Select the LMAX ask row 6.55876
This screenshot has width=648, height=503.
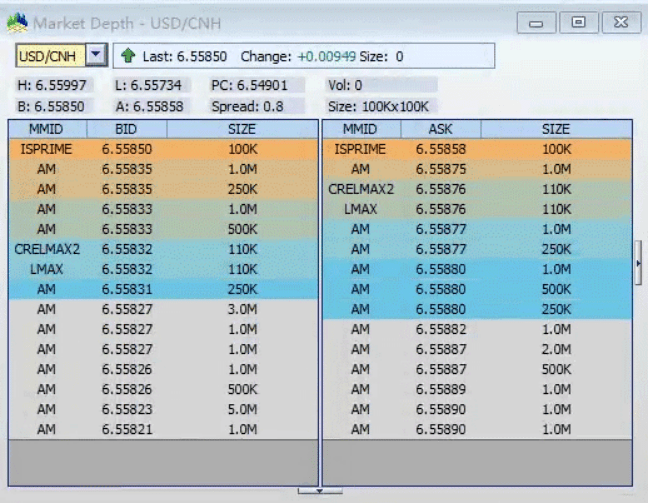(477, 209)
